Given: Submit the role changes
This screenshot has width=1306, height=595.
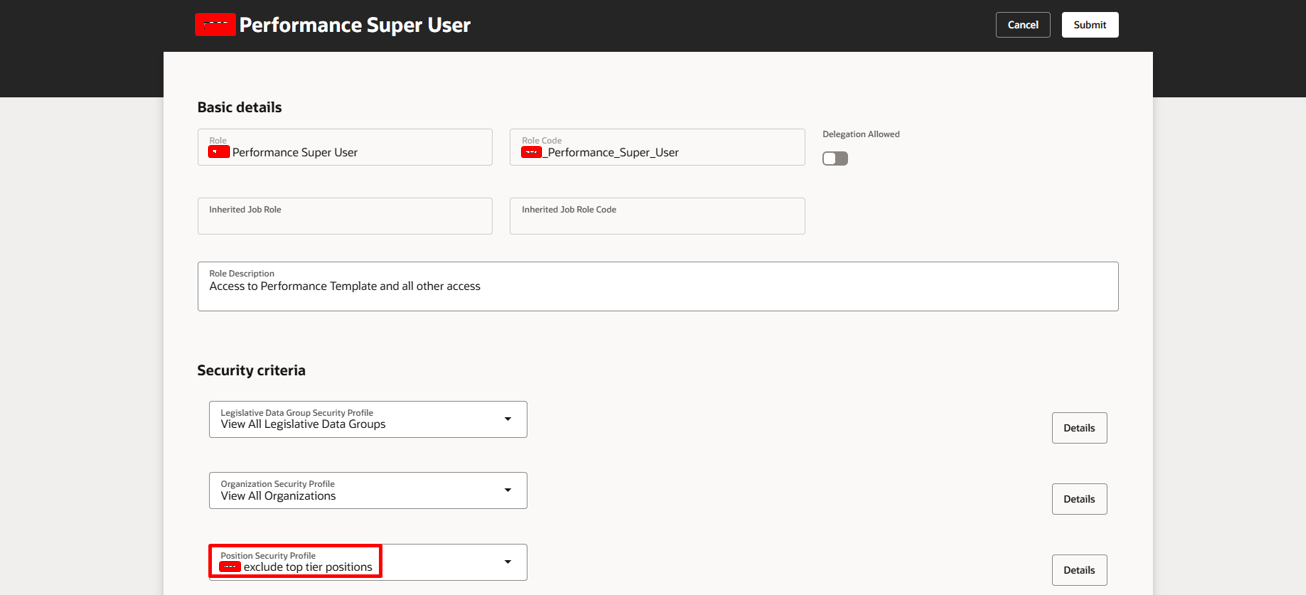Looking at the screenshot, I should (x=1090, y=25).
